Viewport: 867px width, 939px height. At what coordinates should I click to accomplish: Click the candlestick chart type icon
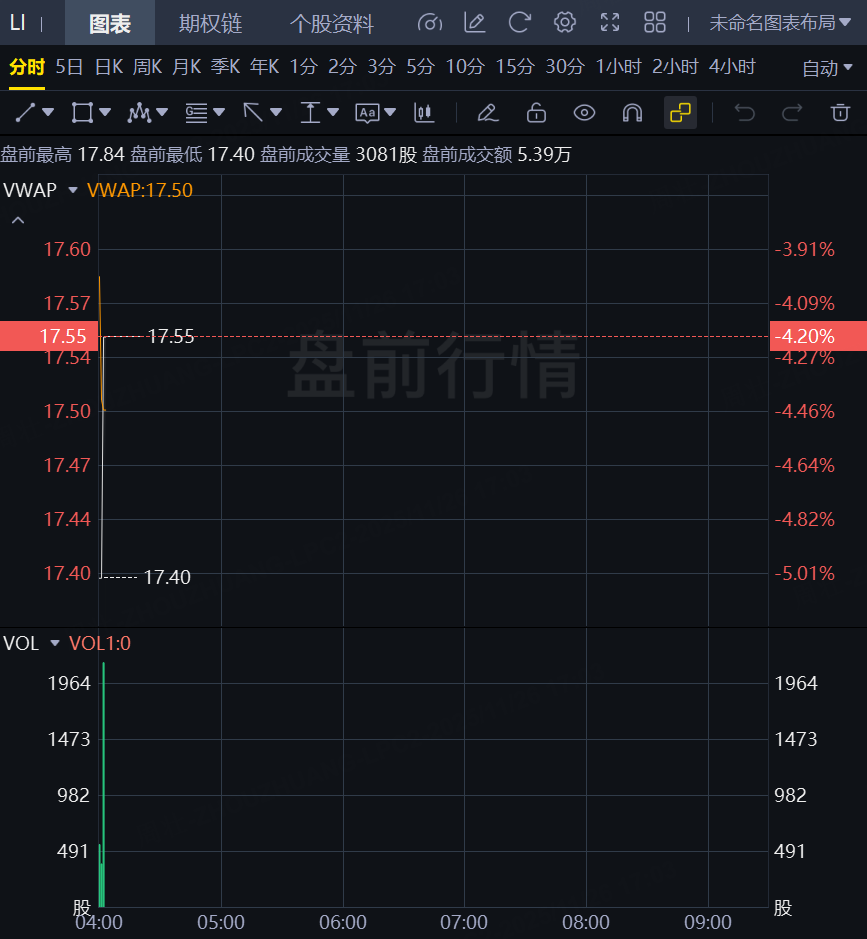[x=424, y=112]
